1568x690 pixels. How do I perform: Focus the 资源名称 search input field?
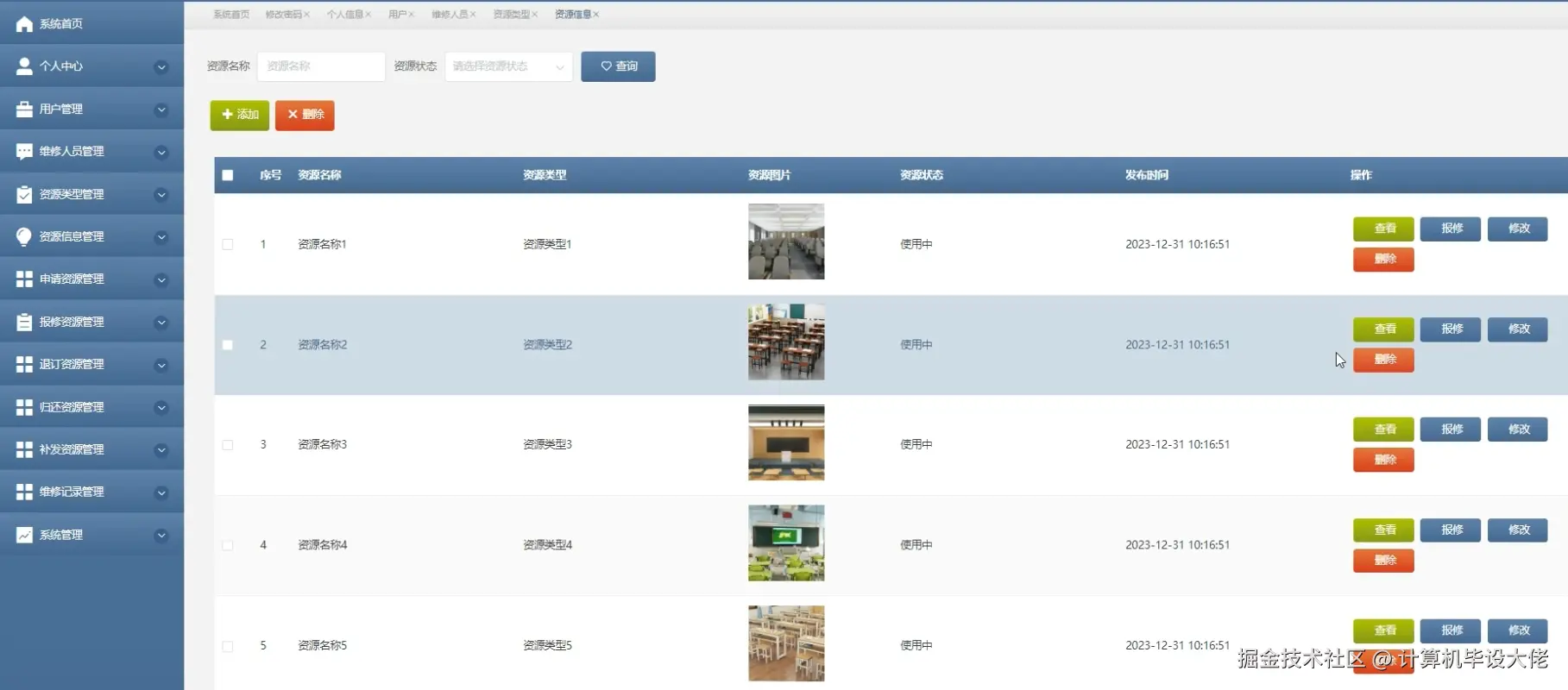321,66
